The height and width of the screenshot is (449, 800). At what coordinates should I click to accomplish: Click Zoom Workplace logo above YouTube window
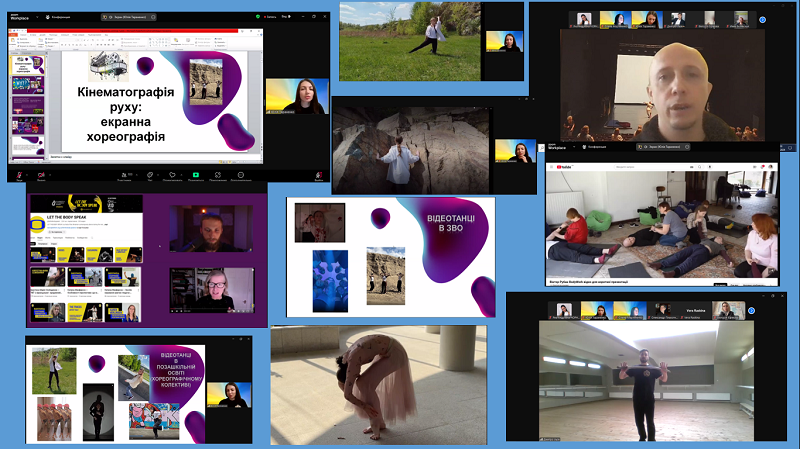(x=557, y=147)
